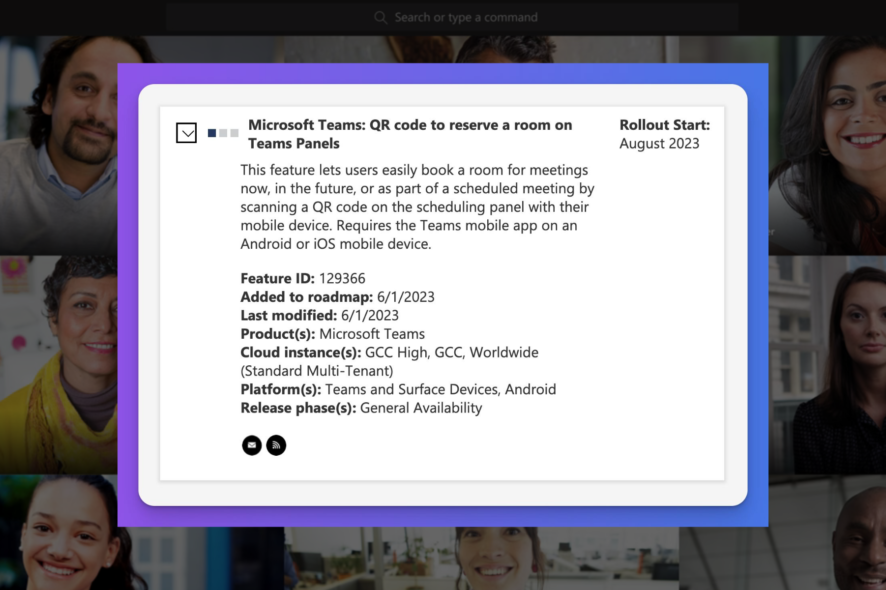This screenshot has width=886, height=590.
Task: Click the Platform(s) Teams and Surface line
Action: [398, 389]
